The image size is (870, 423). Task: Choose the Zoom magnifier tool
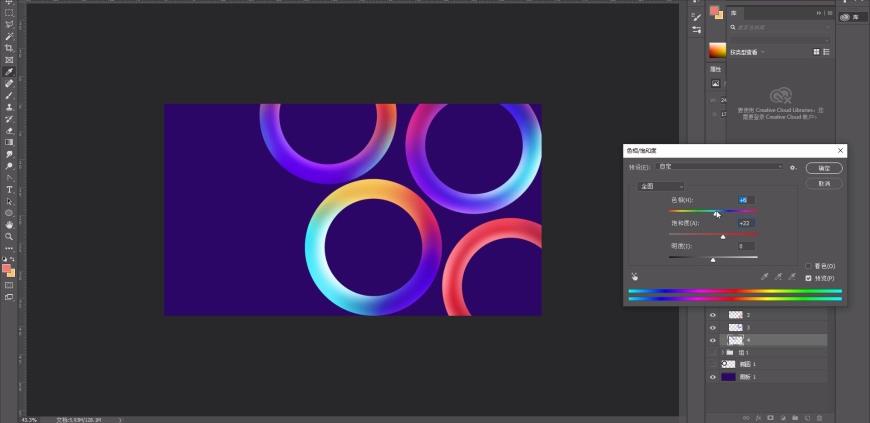click(9, 236)
